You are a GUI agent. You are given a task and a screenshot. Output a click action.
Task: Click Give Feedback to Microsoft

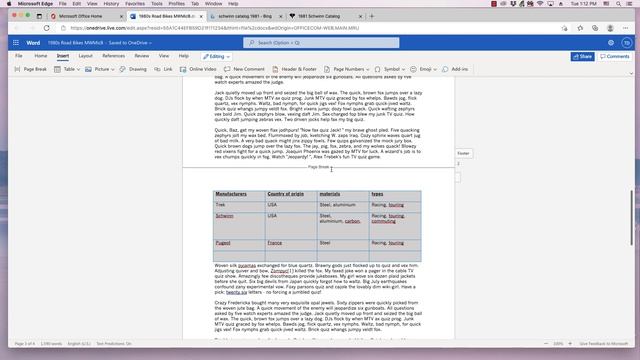(x=604, y=344)
